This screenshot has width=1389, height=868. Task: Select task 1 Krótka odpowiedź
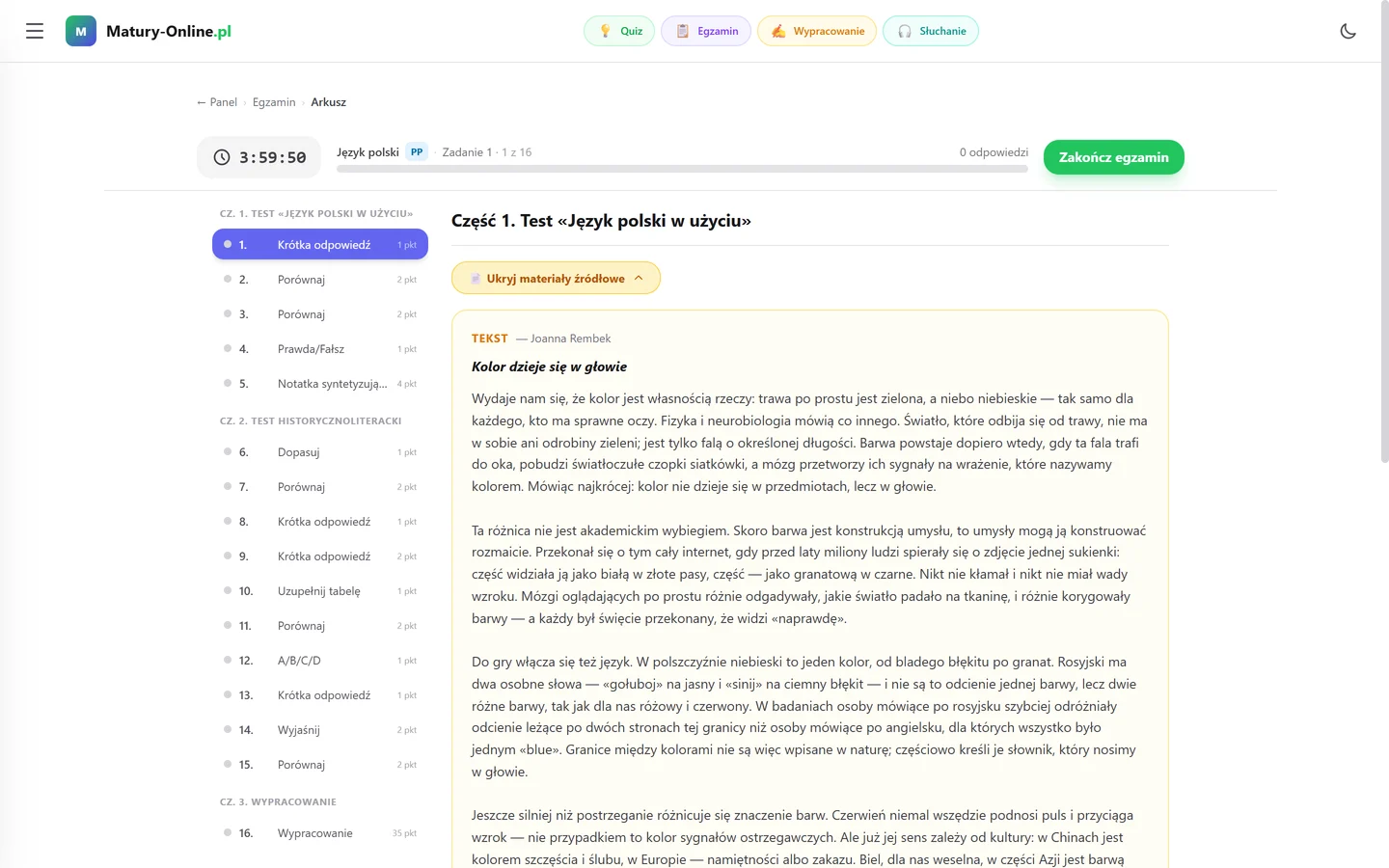[x=320, y=244]
